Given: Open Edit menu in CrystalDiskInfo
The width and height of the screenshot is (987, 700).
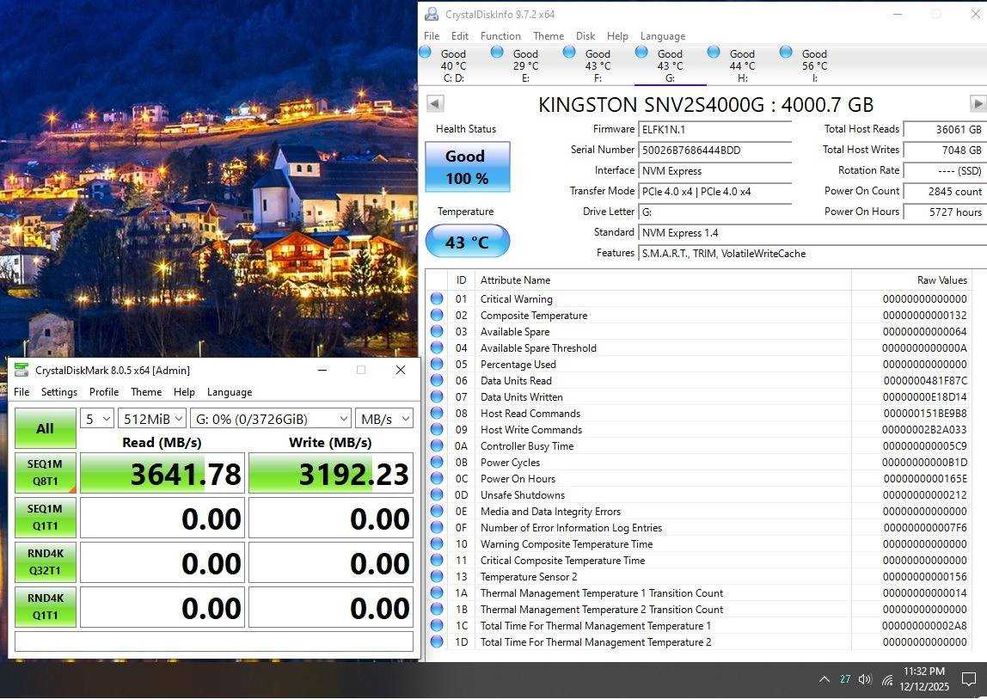Looking at the screenshot, I should click(460, 36).
